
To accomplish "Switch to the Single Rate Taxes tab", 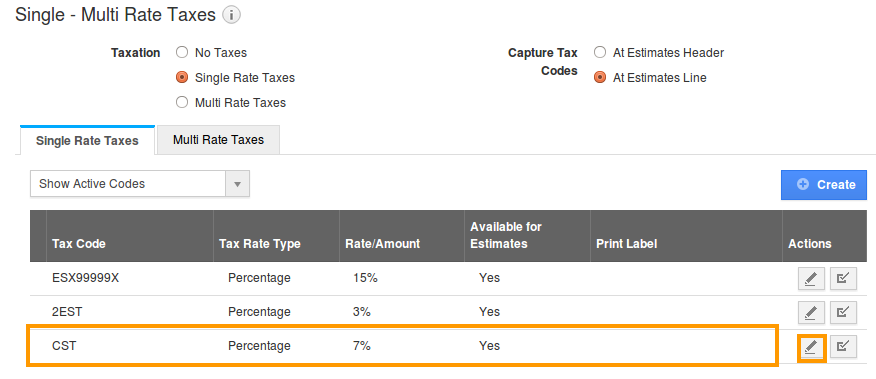I will pos(87,140).
